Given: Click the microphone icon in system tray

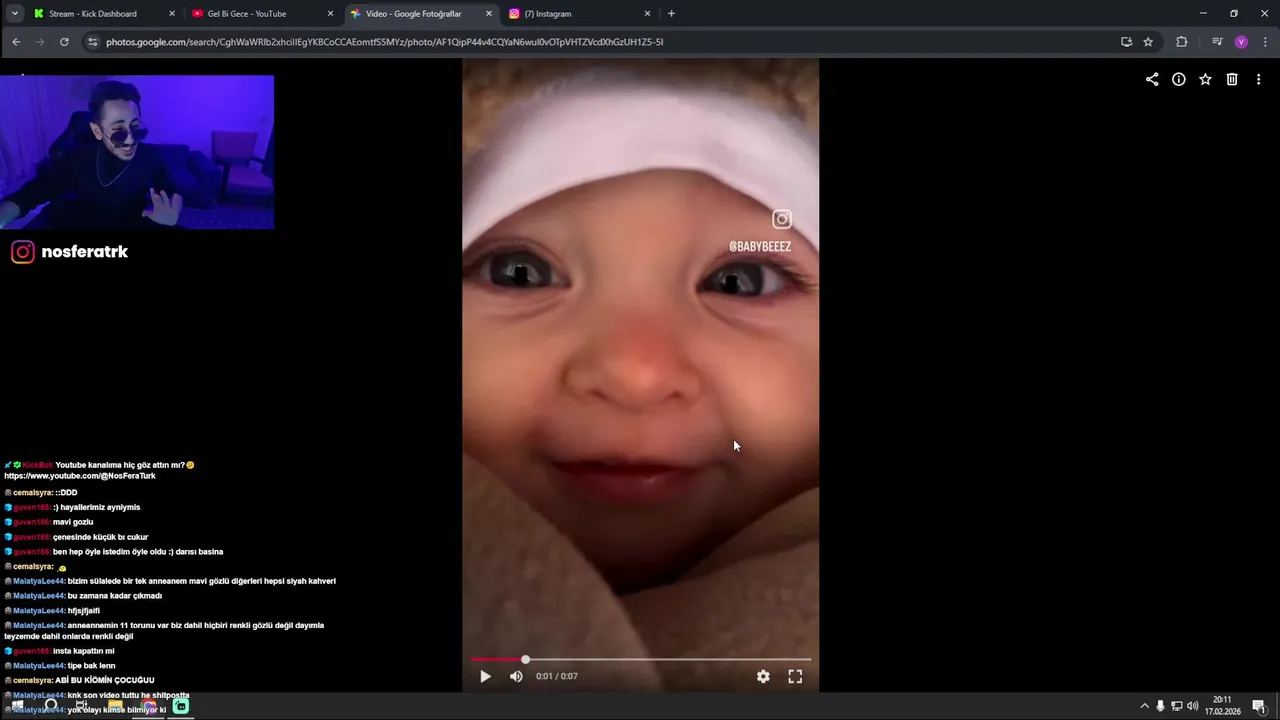Looking at the screenshot, I should pyautogui.click(x=1160, y=706).
